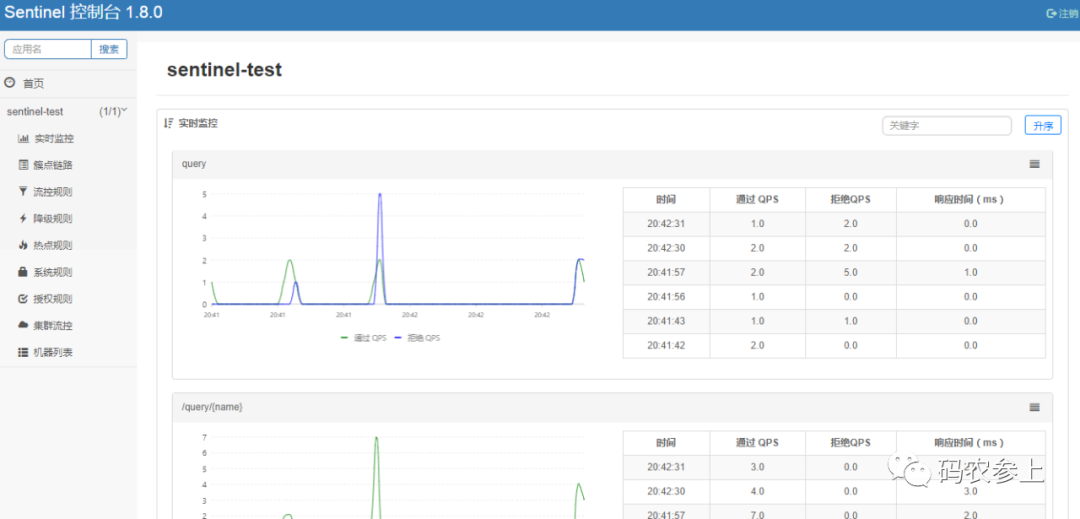This screenshot has height=519, width=1080.
Task: Click the lock icon for 系统规则
Action: [23, 272]
